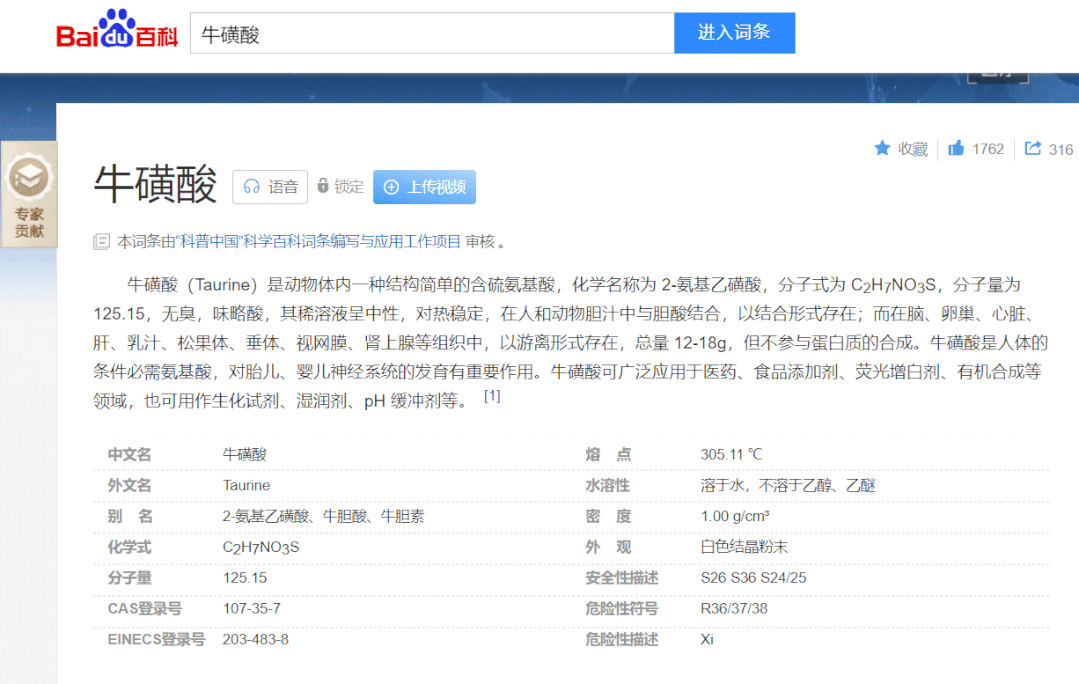Image resolution: width=1079 pixels, height=684 pixels.
Task: Click the 外观 row label
Action: [608, 547]
